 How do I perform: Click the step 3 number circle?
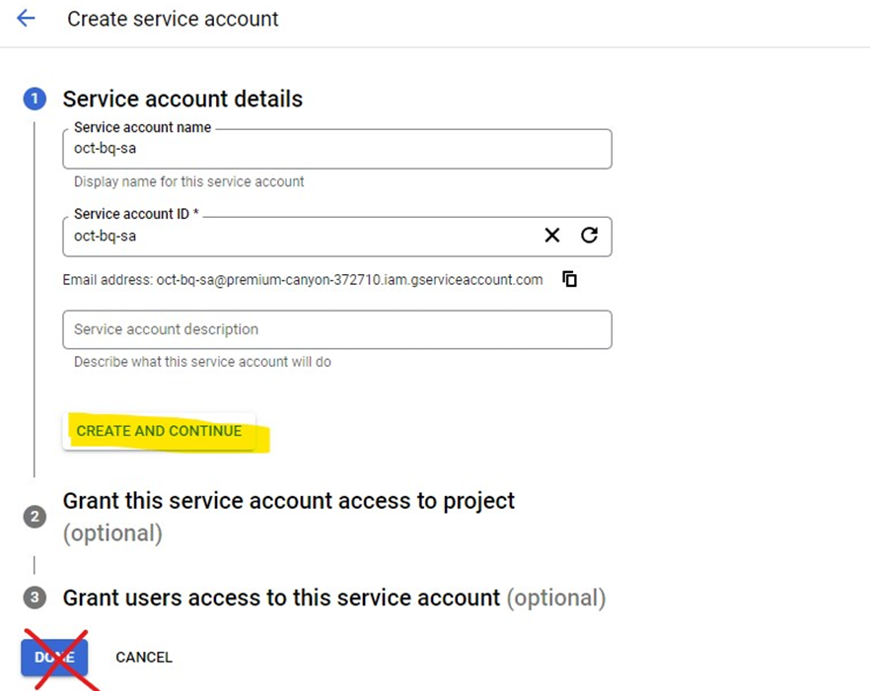tap(35, 598)
